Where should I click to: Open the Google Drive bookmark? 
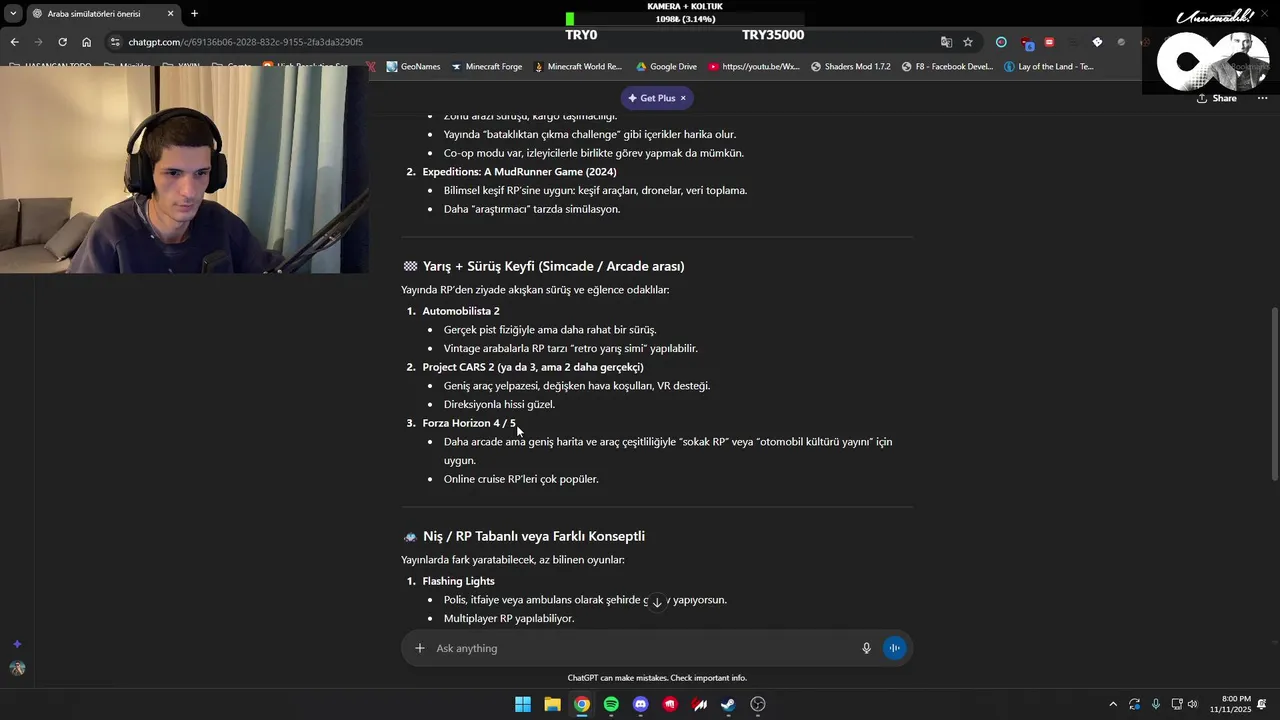pos(666,67)
